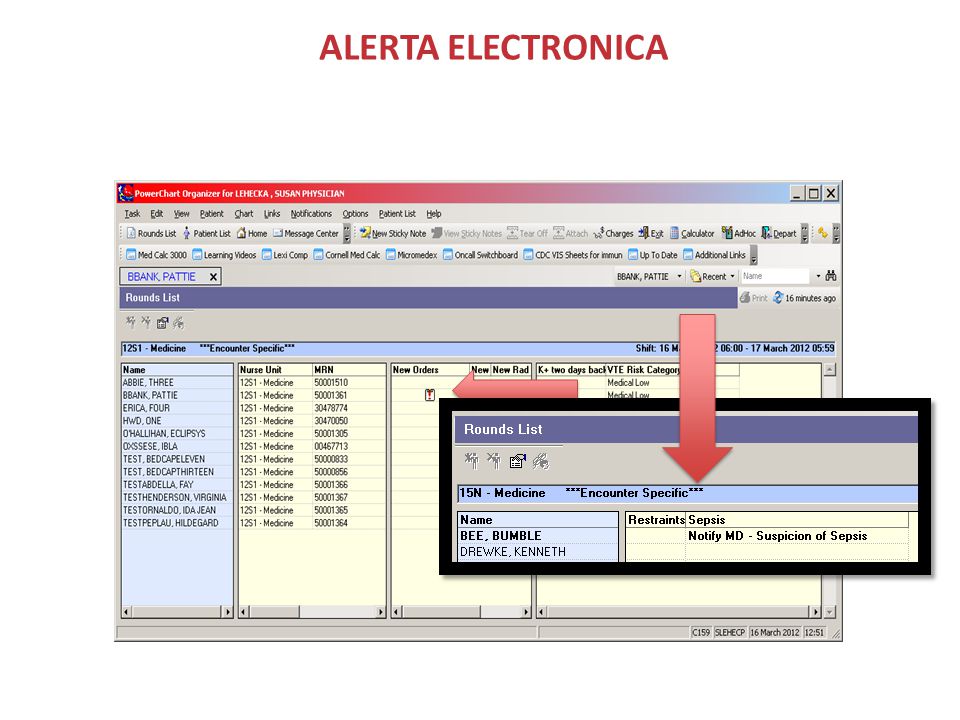The width and height of the screenshot is (960, 720).
Task: Open Charges from the toolbar
Action: [x=613, y=233]
